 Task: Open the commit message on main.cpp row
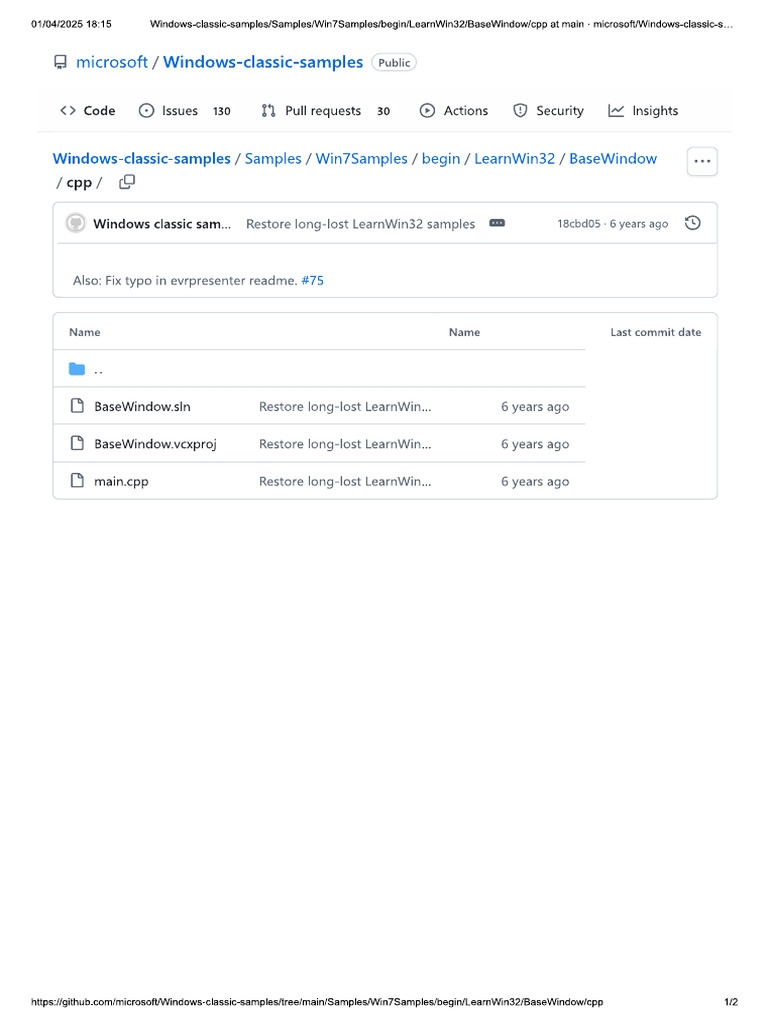(345, 481)
